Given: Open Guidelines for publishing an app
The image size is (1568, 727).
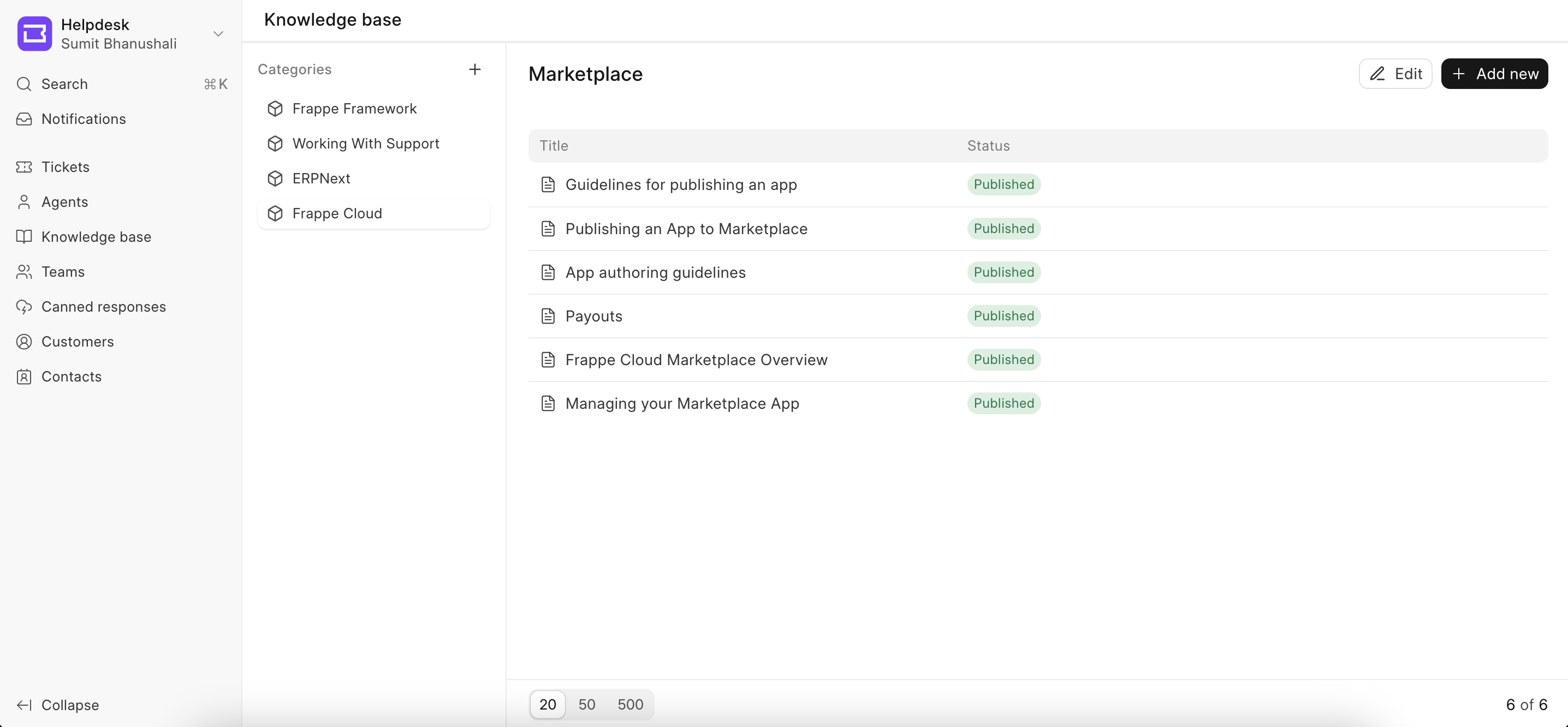Looking at the screenshot, I should (x=681, y=184).
